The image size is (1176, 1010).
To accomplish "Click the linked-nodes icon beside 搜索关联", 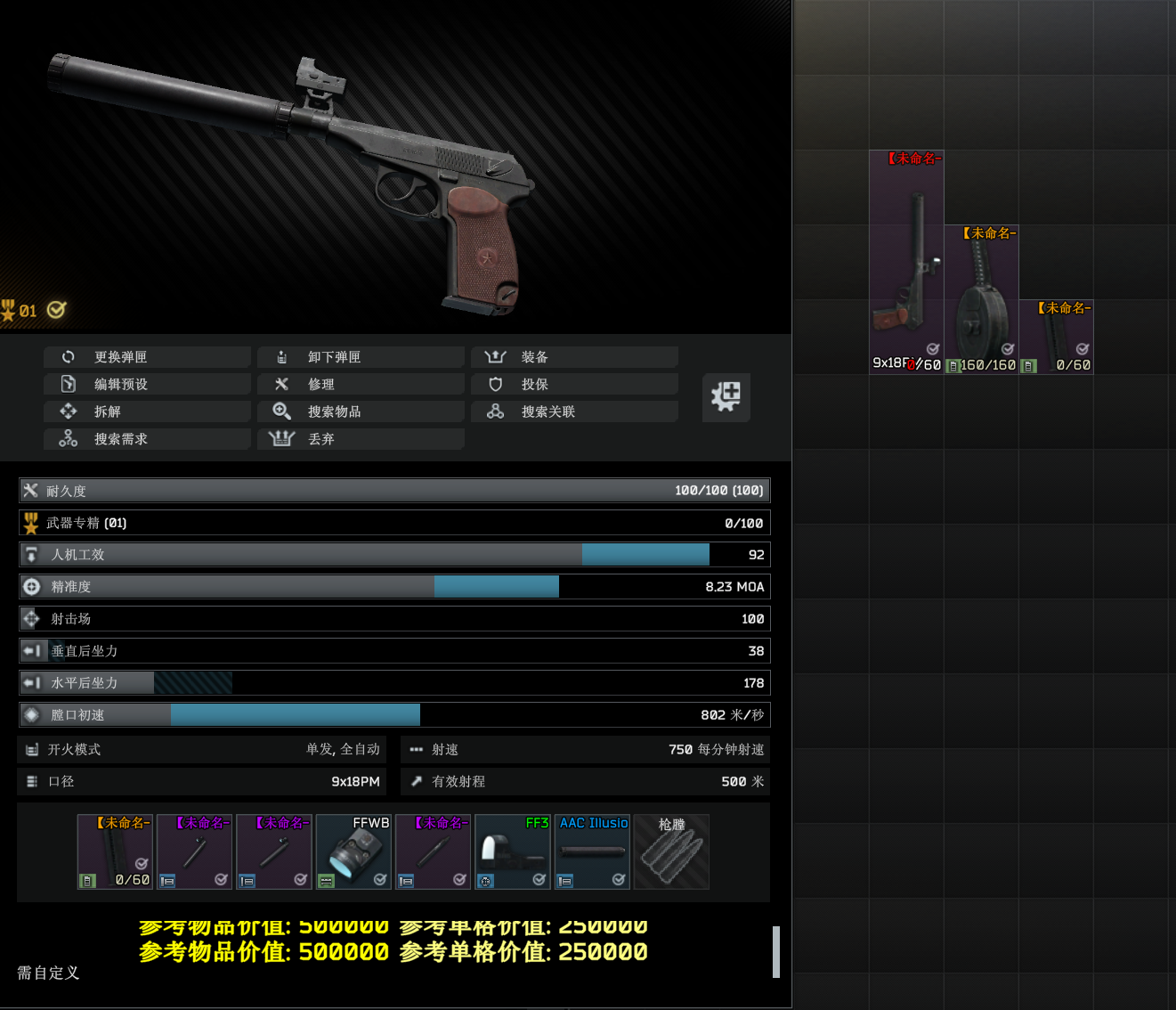I will pyautogui.click(x=496, y=411).
